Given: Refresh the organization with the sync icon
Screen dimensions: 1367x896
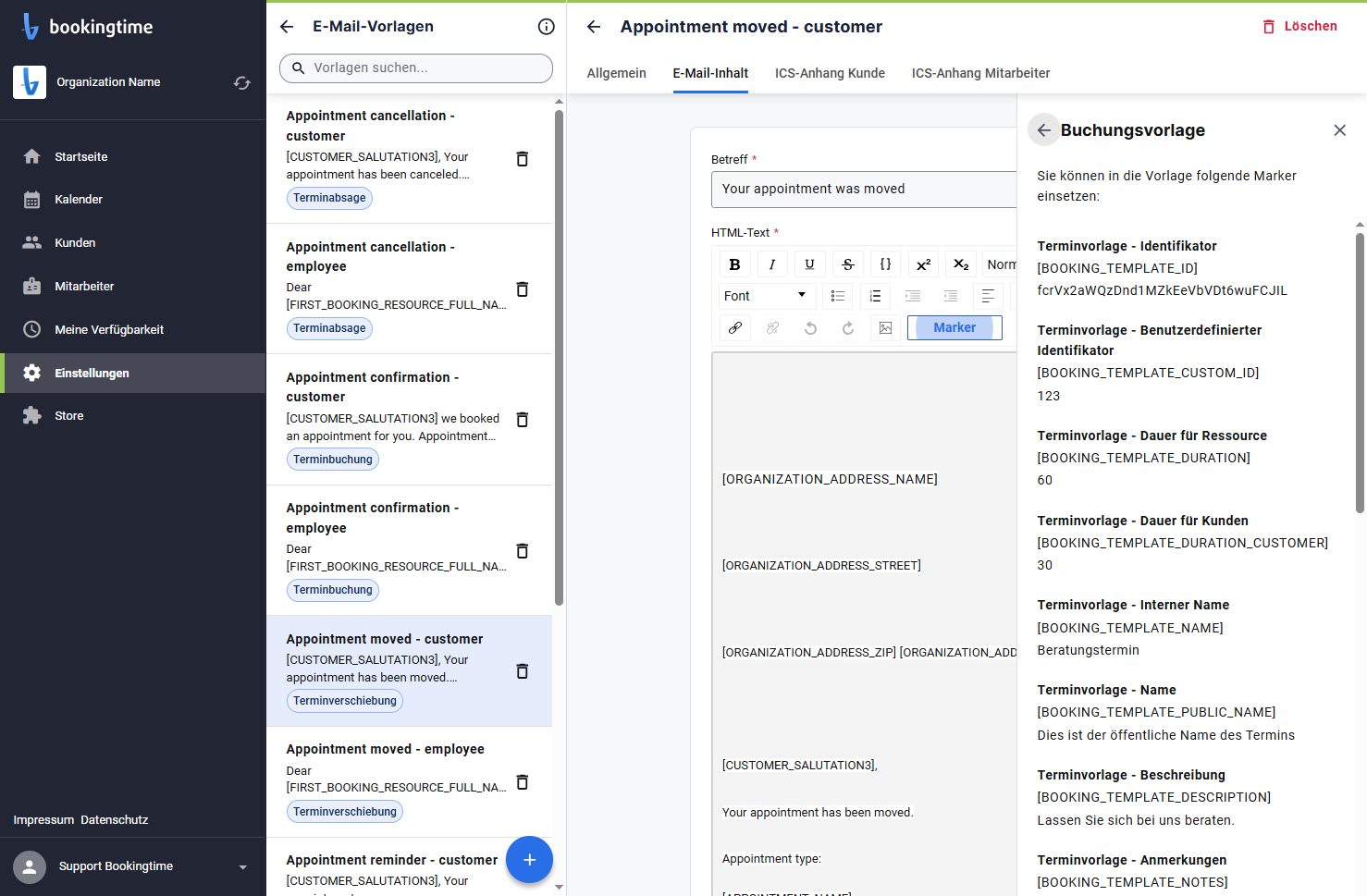Looking at the screenshot, I should point(242,83).
